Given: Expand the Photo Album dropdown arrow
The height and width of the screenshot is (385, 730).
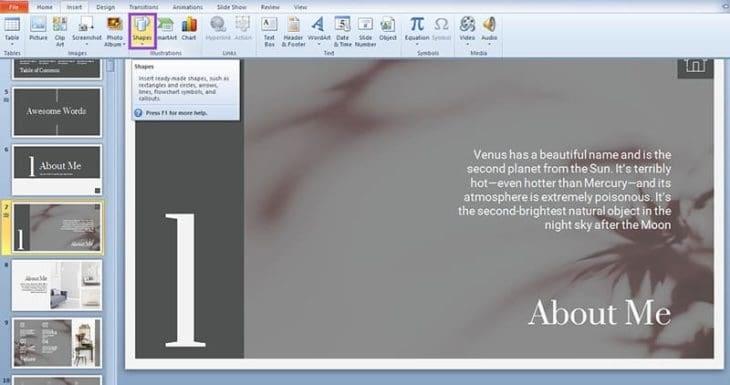Looking at the screenshot, I should [x=124, y=45].
